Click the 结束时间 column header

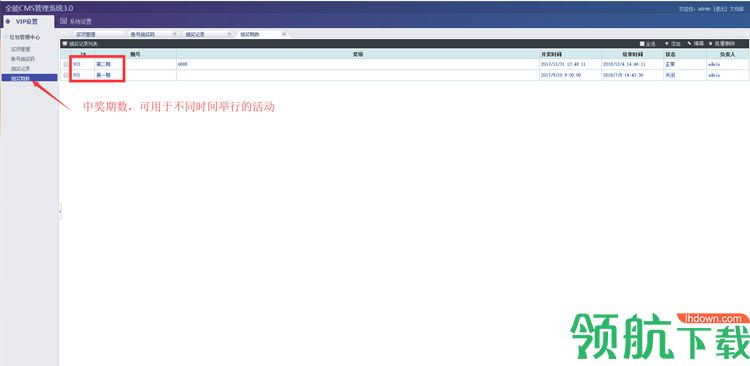[632, 55]
